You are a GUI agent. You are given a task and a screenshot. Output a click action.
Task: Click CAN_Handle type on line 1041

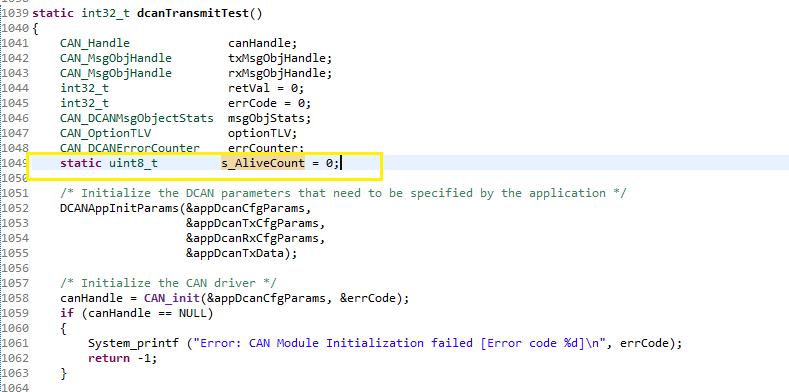coord(95,43)
